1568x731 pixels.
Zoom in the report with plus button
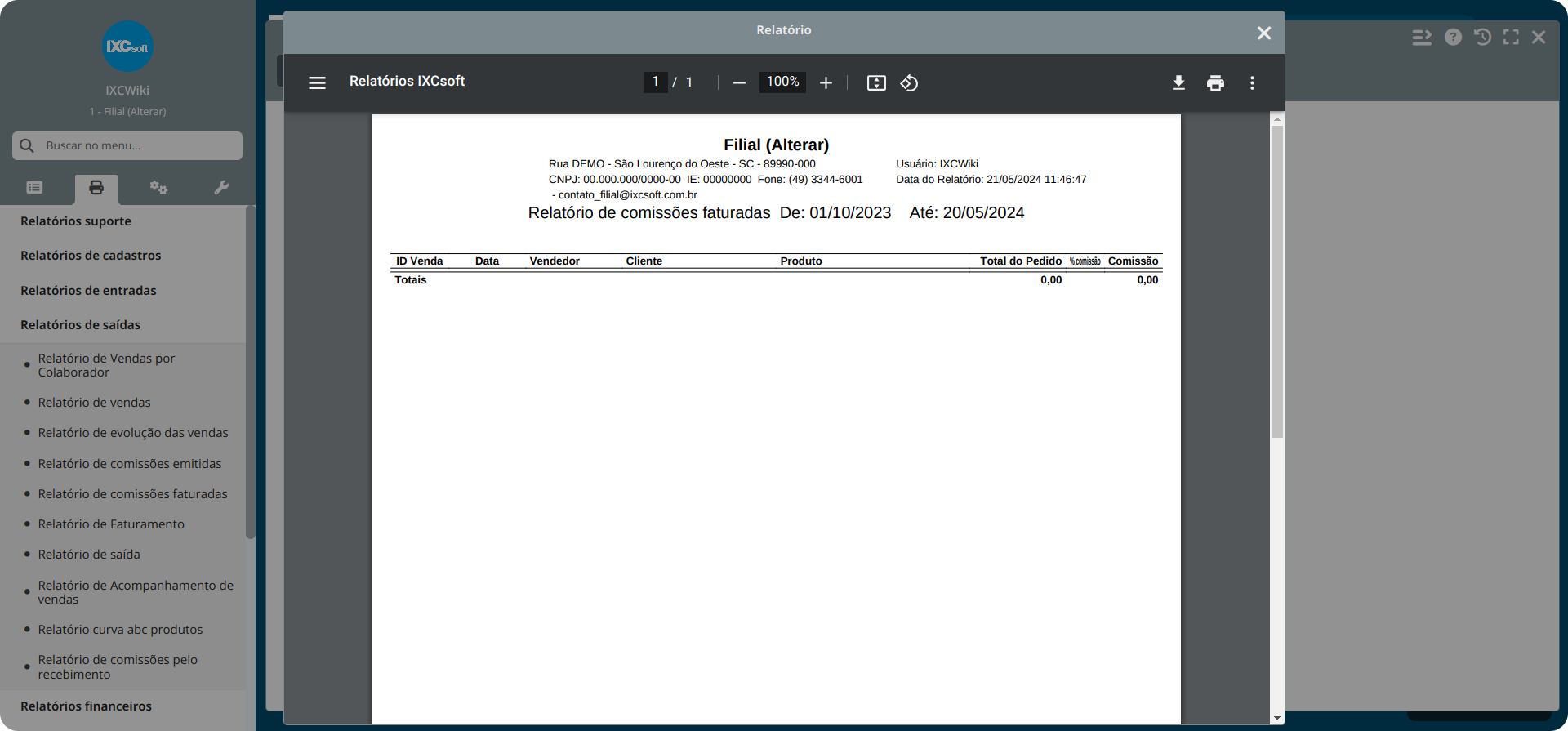click(826, 82)
